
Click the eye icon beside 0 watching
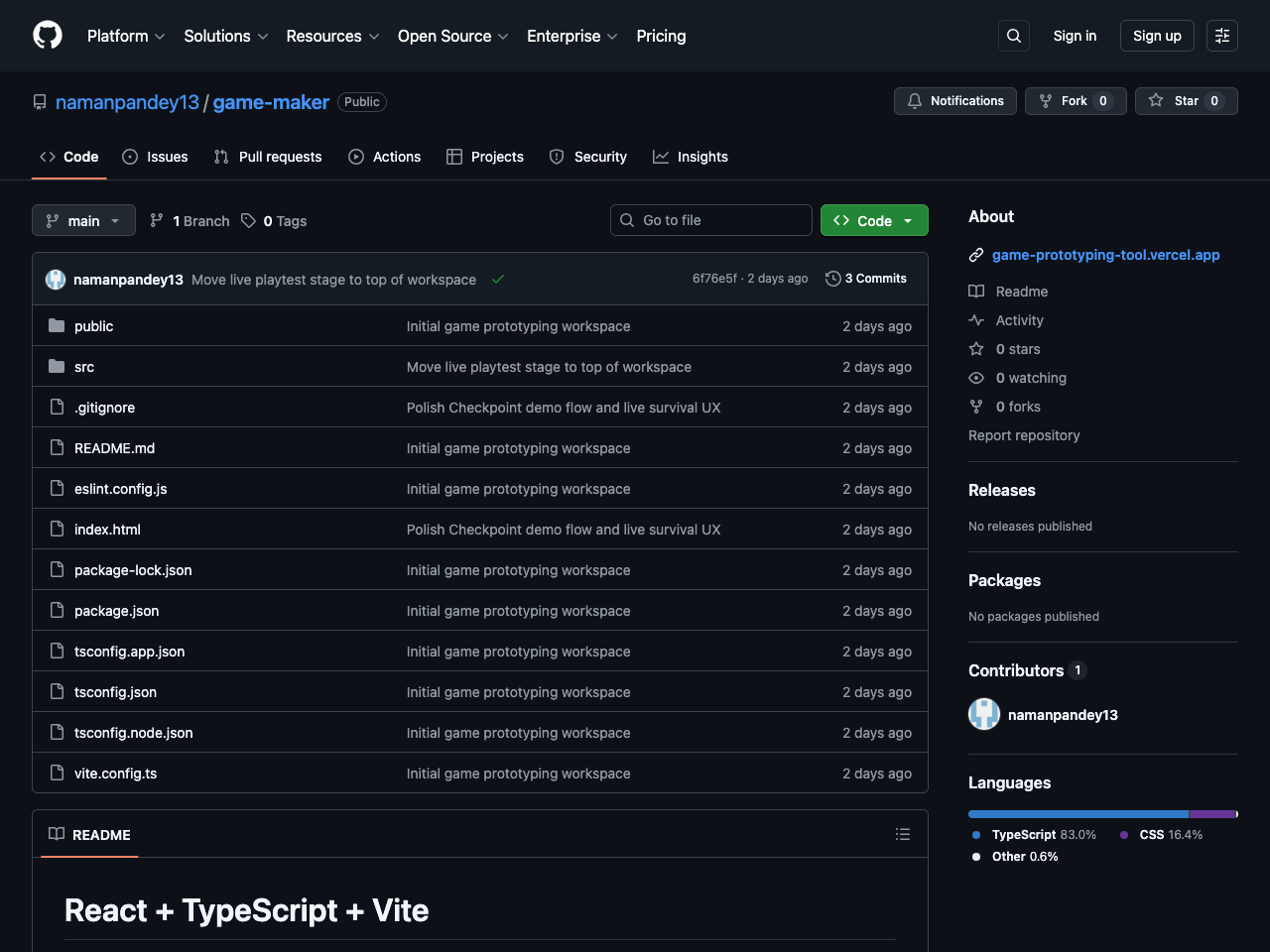point(976,378)
